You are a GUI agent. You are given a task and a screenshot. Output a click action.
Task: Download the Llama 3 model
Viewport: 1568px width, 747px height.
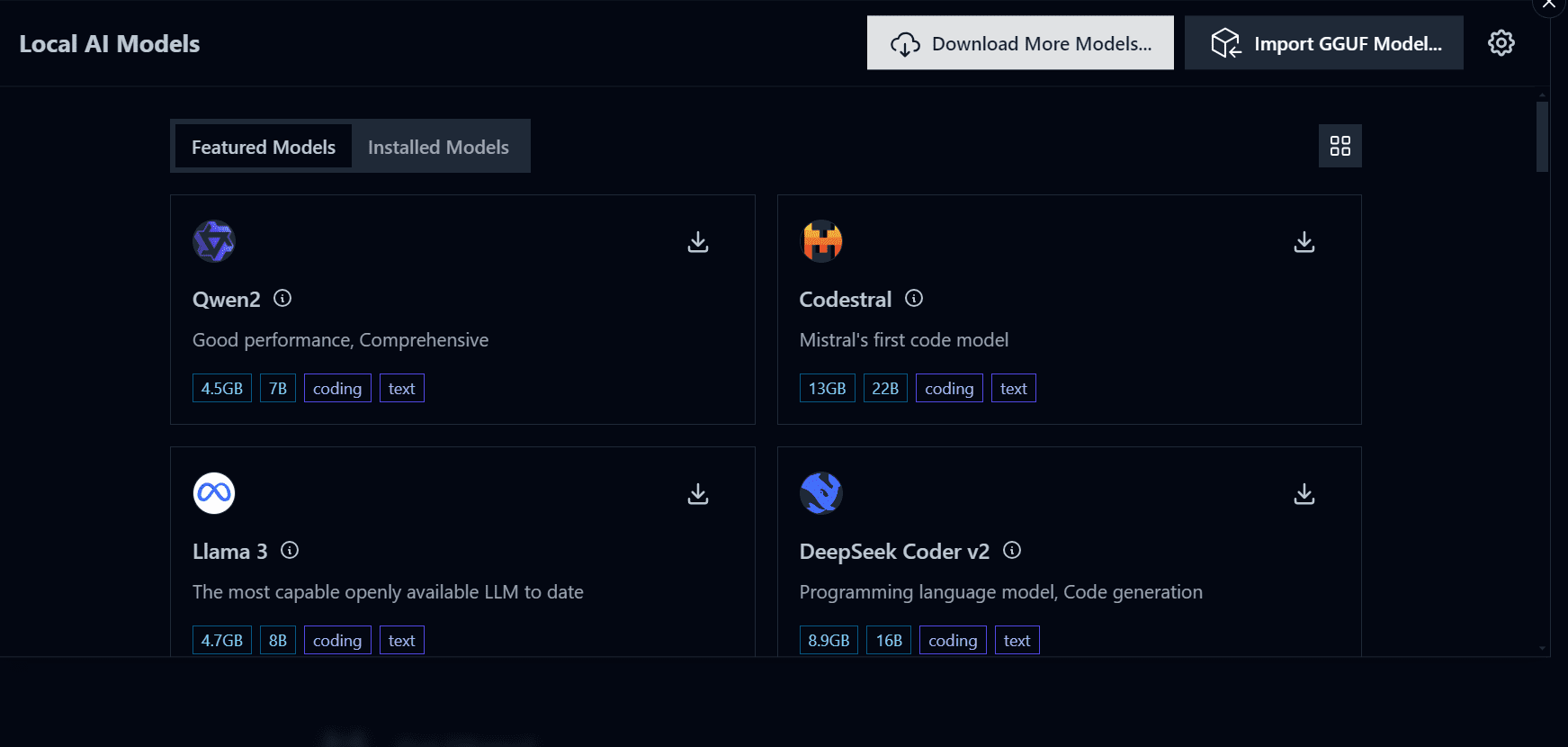(698, 494)
